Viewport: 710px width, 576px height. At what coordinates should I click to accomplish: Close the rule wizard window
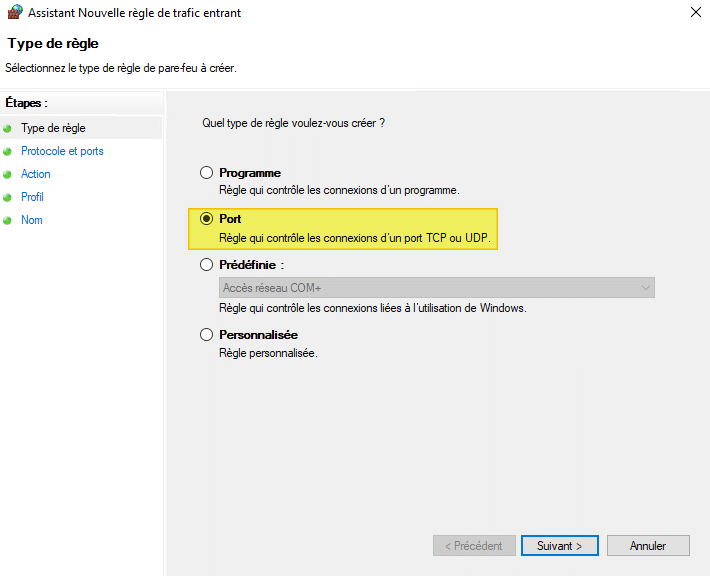point(695,13)
